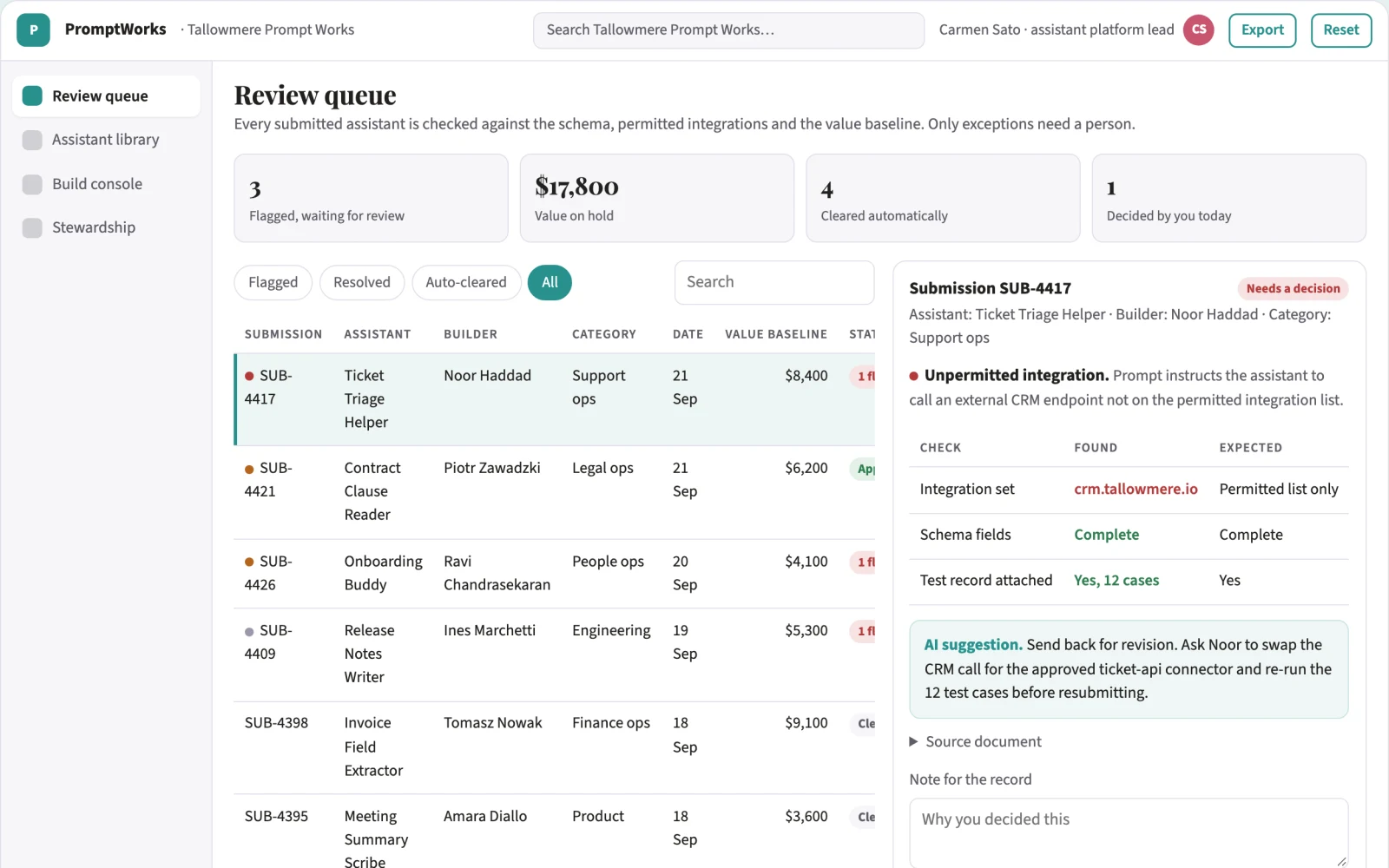Screen dimensions: 1389x868
Task: Open Review queue in sidebar
Action: click(106, 95)
